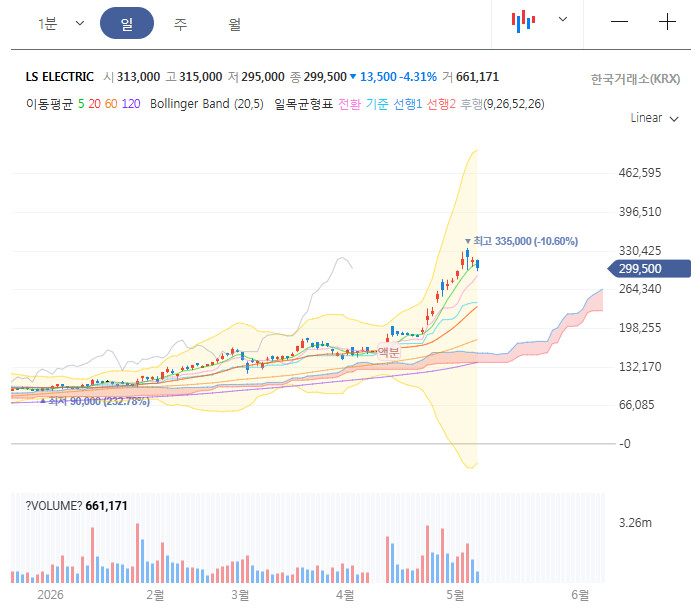Click the 66,085 price axis label
Screen dimensions: 695x609
click(636, 405)
